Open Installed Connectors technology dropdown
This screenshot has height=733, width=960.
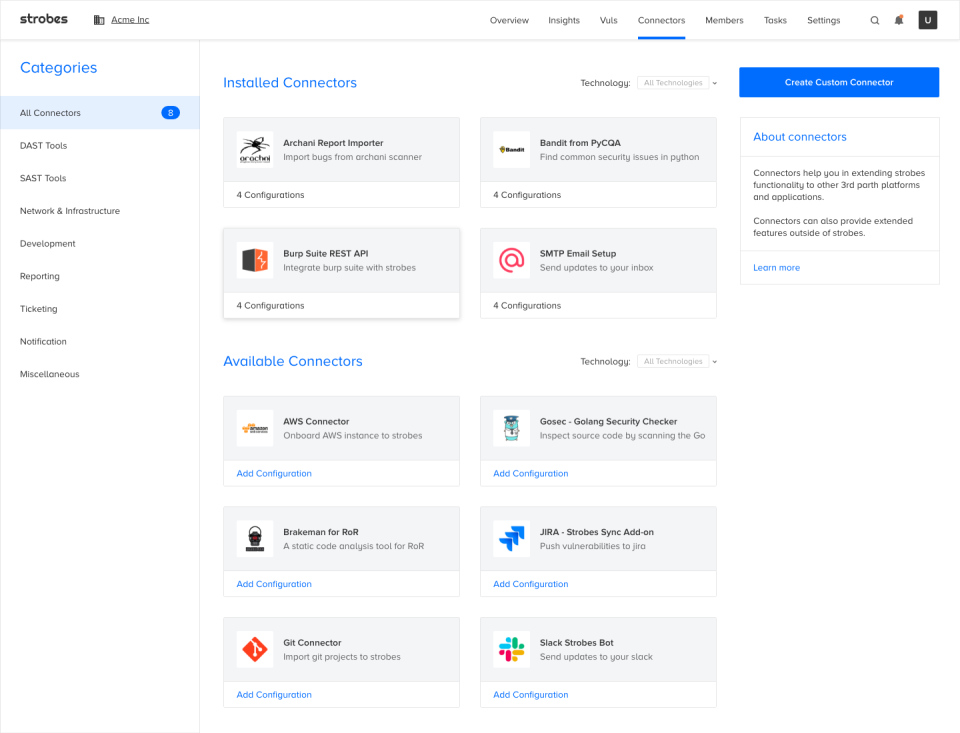673,83
